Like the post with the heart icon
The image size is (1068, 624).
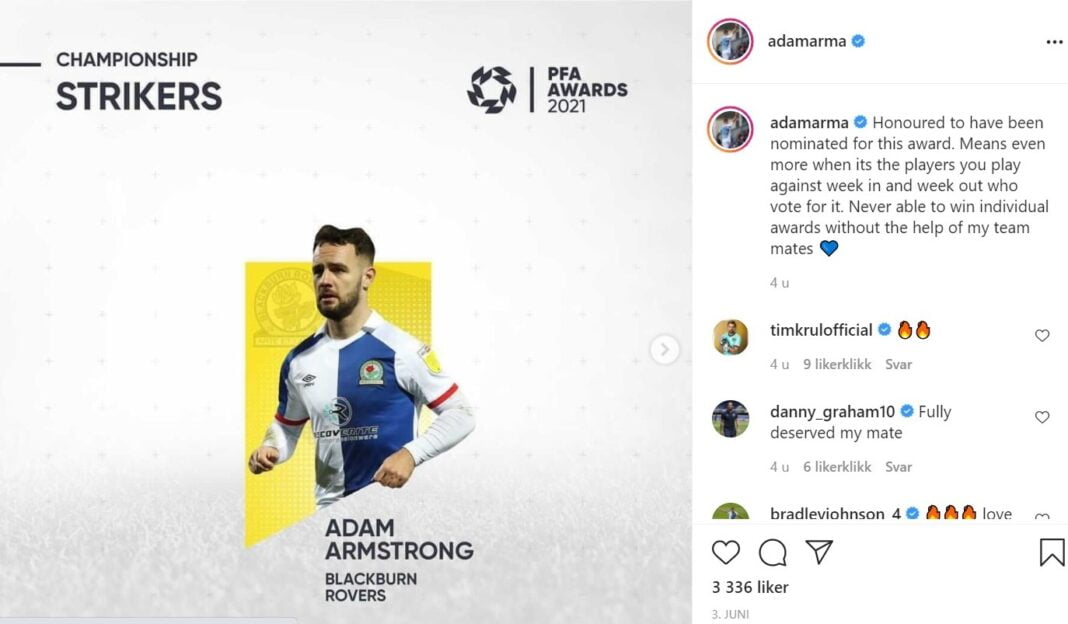pyautogui.click(x=725, y=552)
